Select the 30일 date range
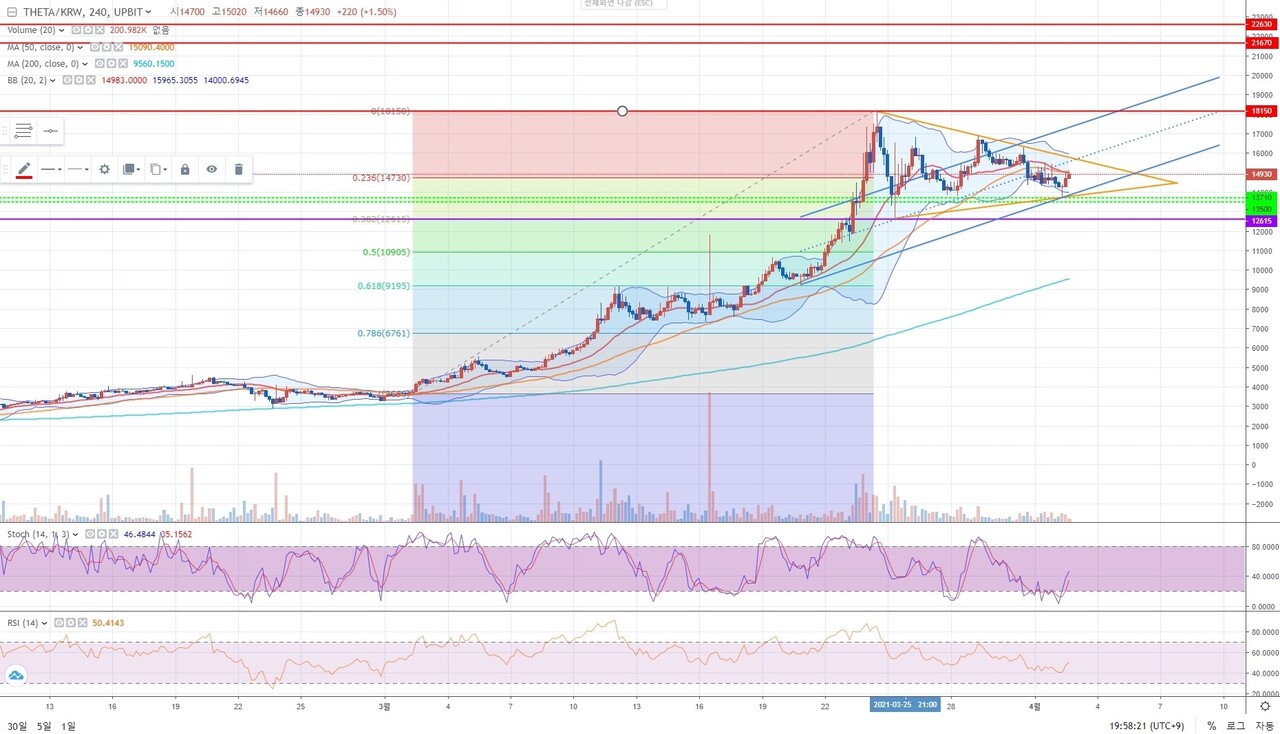The width and height of the screenshot is (1280, 734). coord(18,726)
